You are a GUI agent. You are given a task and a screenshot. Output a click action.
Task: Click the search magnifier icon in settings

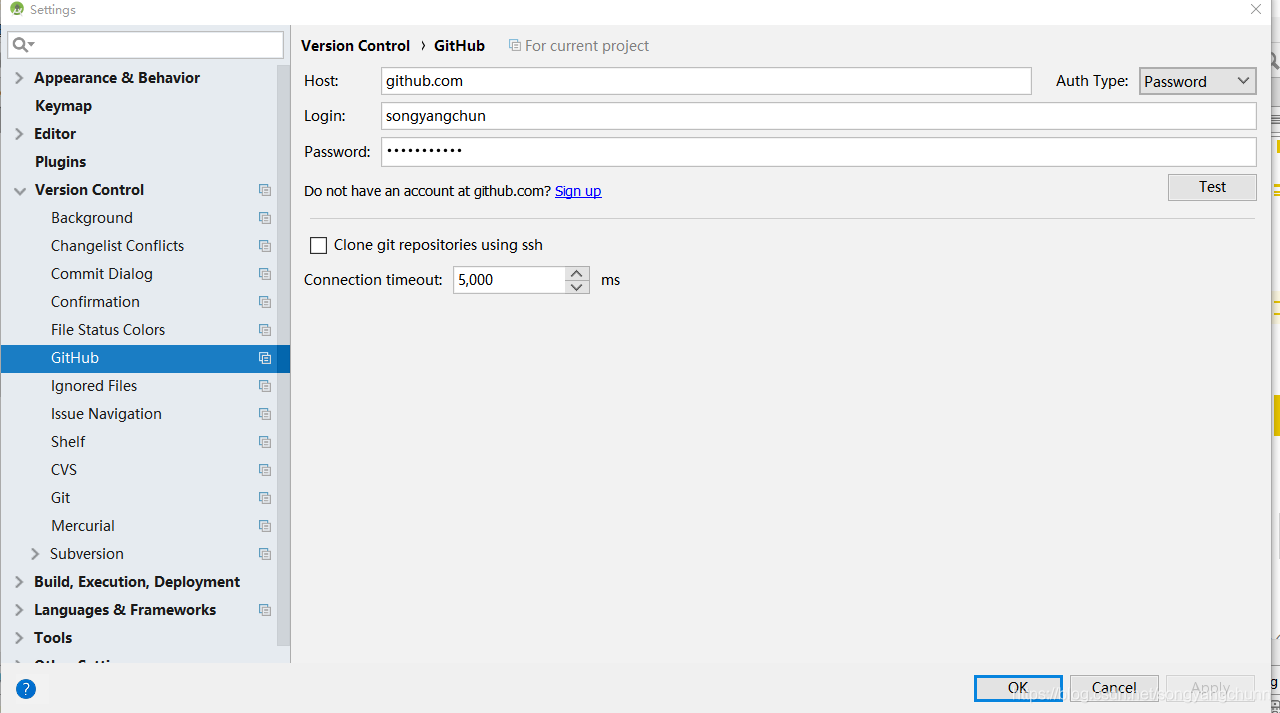22,45
